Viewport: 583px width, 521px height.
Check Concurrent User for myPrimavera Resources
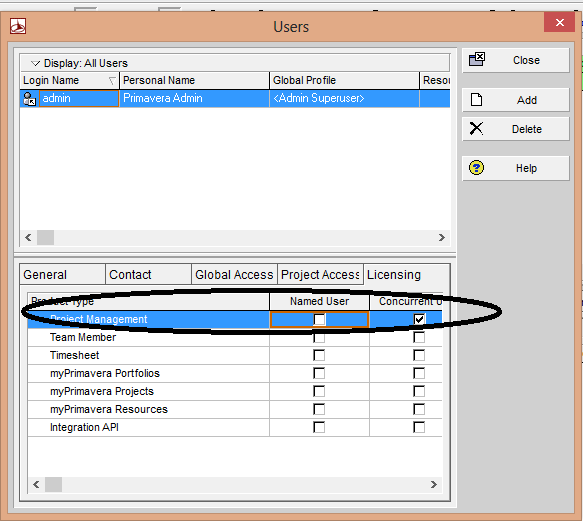[419, 409]
